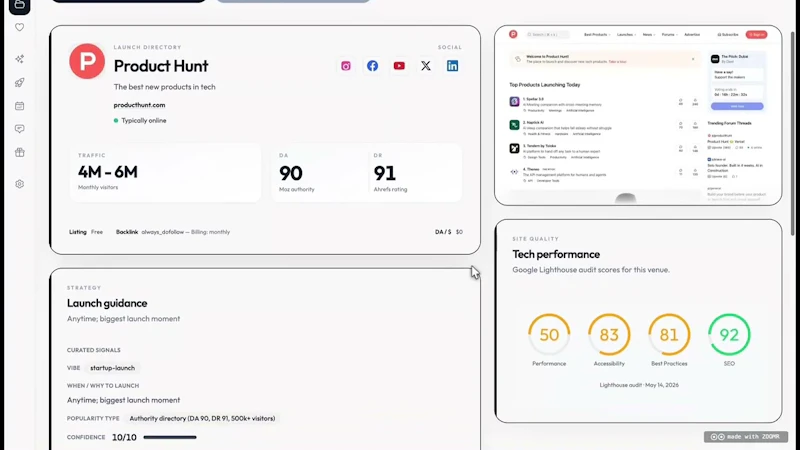Click the Performance 50 score gauge
The width and height of the screenshot is (800, 450).
(x=549, y=335)
